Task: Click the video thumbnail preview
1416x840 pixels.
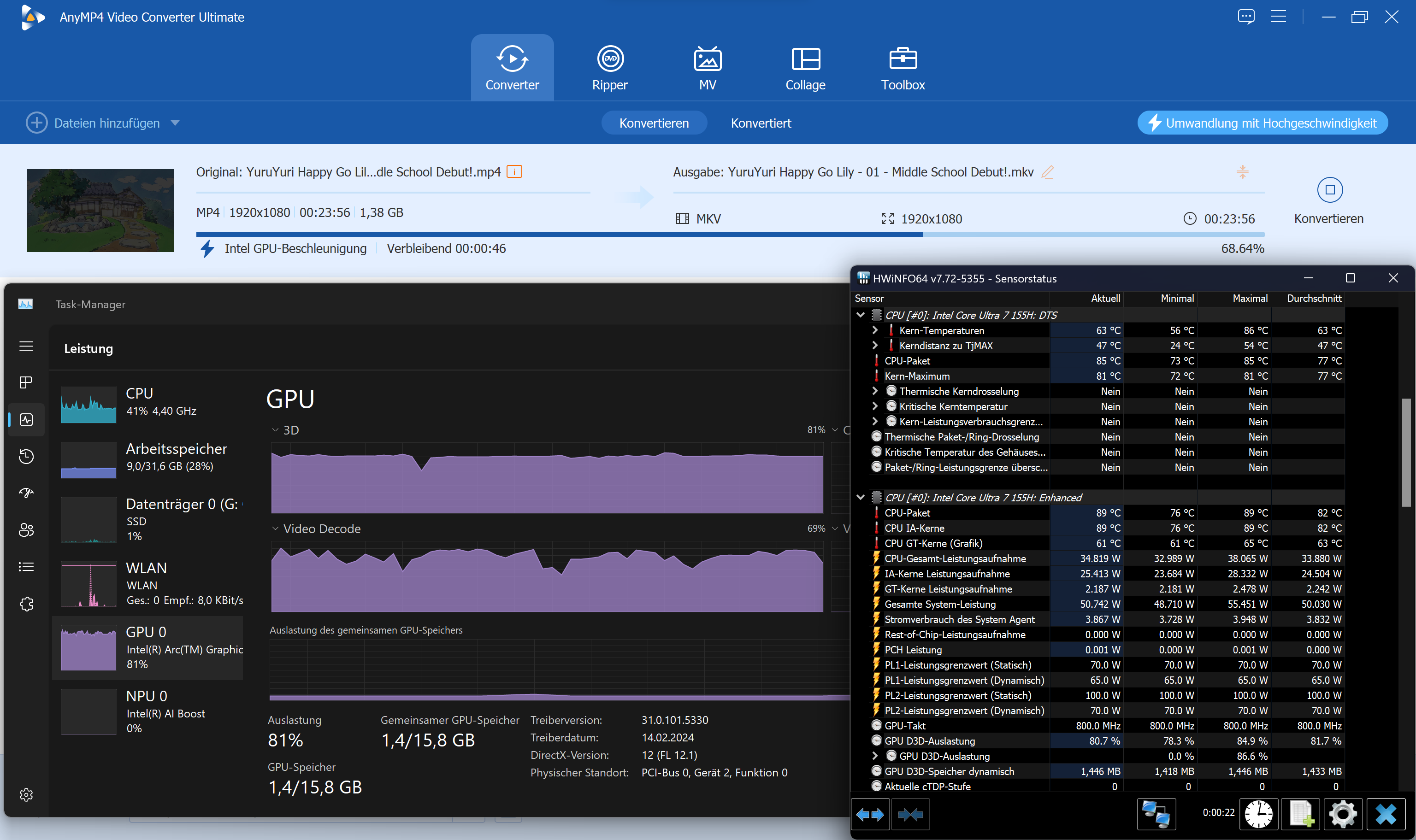Action: (100, 210)
